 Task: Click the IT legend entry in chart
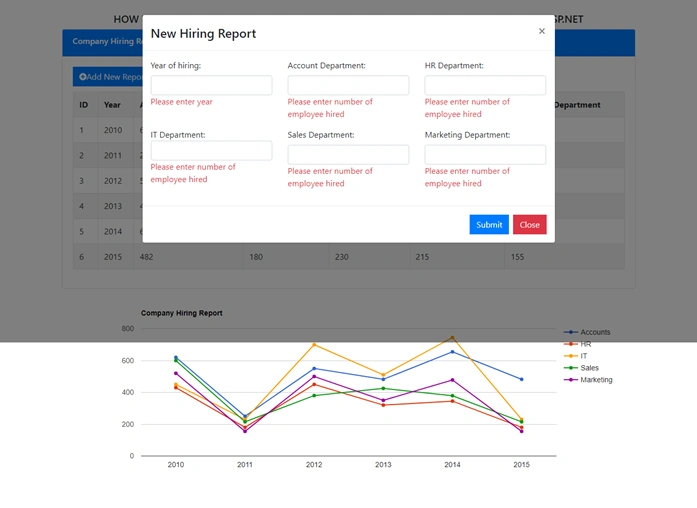point(576,356)
